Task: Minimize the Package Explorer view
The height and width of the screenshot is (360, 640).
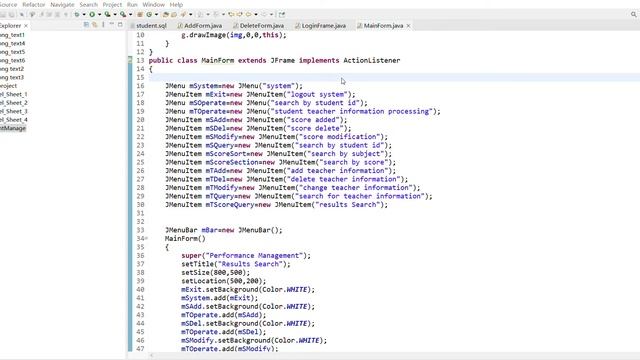Action: 111,24
